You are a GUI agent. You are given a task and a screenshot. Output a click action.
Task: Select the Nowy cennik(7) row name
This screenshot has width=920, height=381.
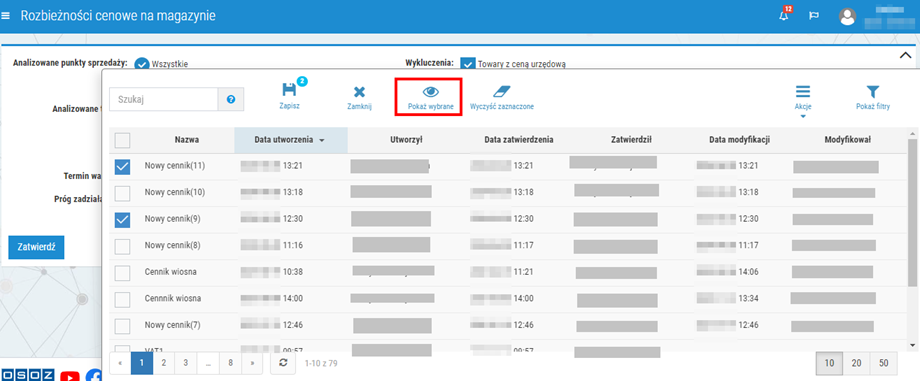click(x=172, y=325)
